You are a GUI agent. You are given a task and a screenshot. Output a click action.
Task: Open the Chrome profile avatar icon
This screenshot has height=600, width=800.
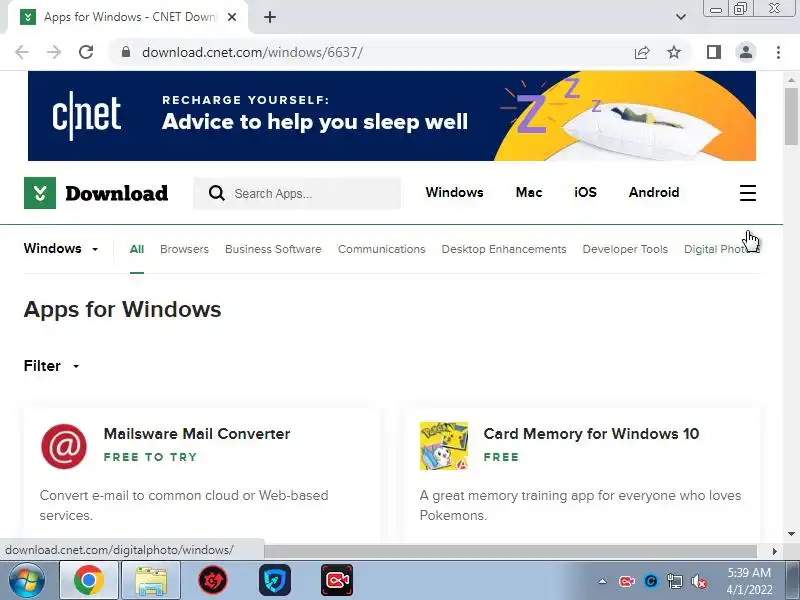[x=745, y=52]
